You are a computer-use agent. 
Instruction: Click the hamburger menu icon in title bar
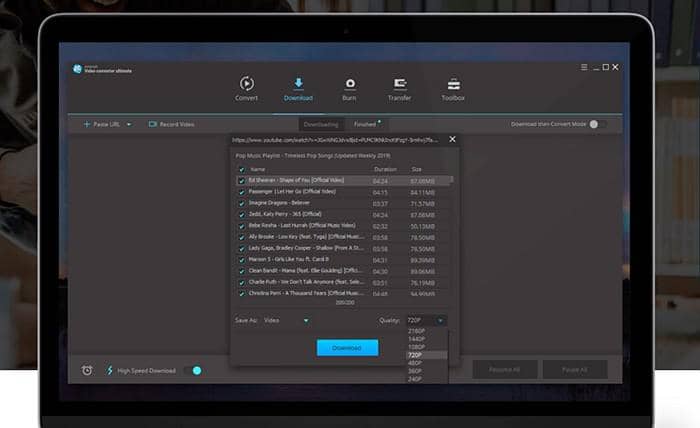tap(584, 67)
